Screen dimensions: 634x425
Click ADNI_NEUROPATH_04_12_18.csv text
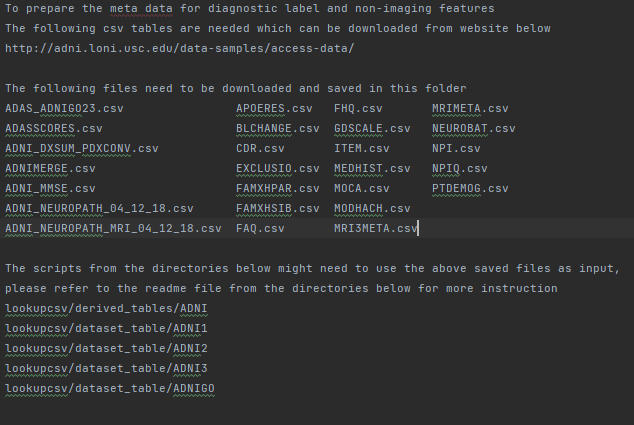99,209
